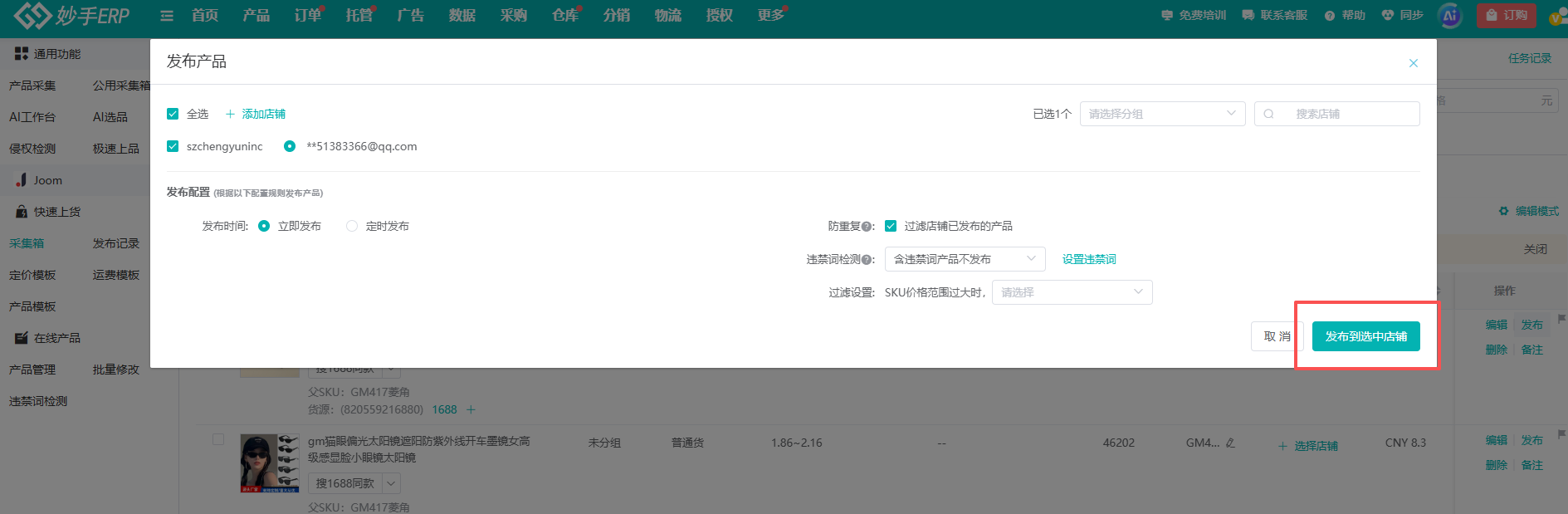The height and width of the screenshot is (514, 1568).
Task: Click the plus icon beside 添加店铺
Action: coord(230,114)
